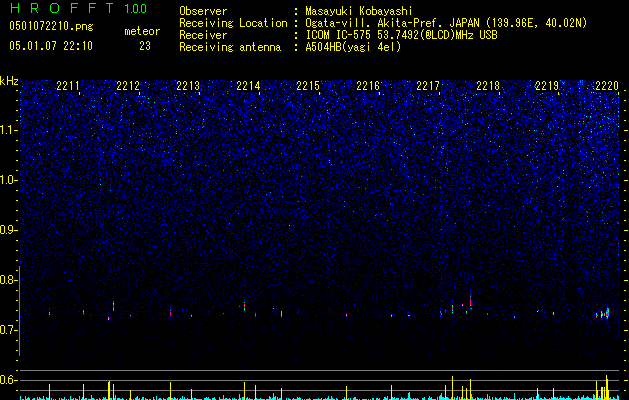Click the 2216 time marker
The width and height of the screenshot is (629, 400).
pyautogui.click(x=368, y=86)
